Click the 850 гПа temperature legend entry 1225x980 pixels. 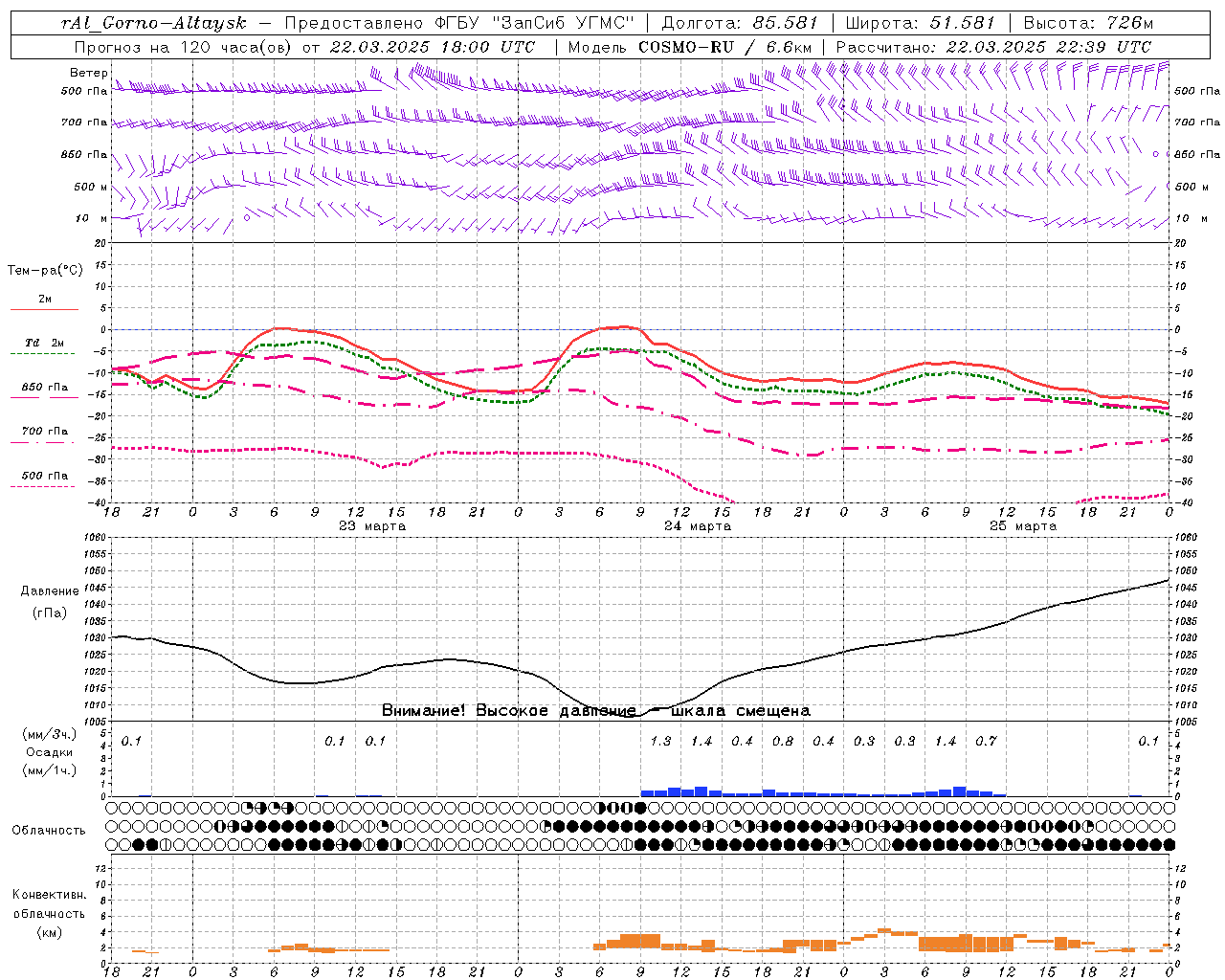[45, 388]
